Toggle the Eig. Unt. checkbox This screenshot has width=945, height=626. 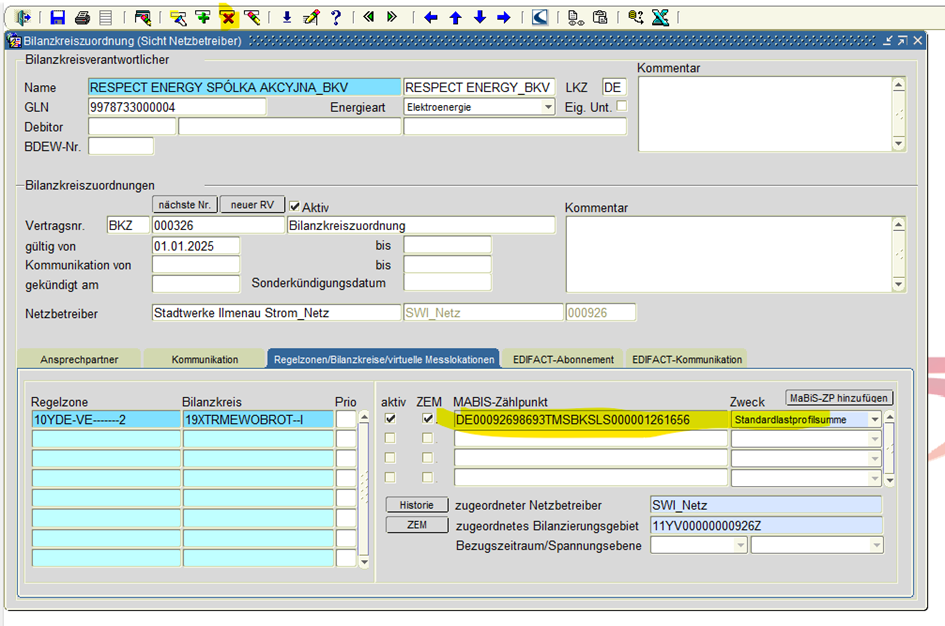pyautogui.click(x=622, y=106)
